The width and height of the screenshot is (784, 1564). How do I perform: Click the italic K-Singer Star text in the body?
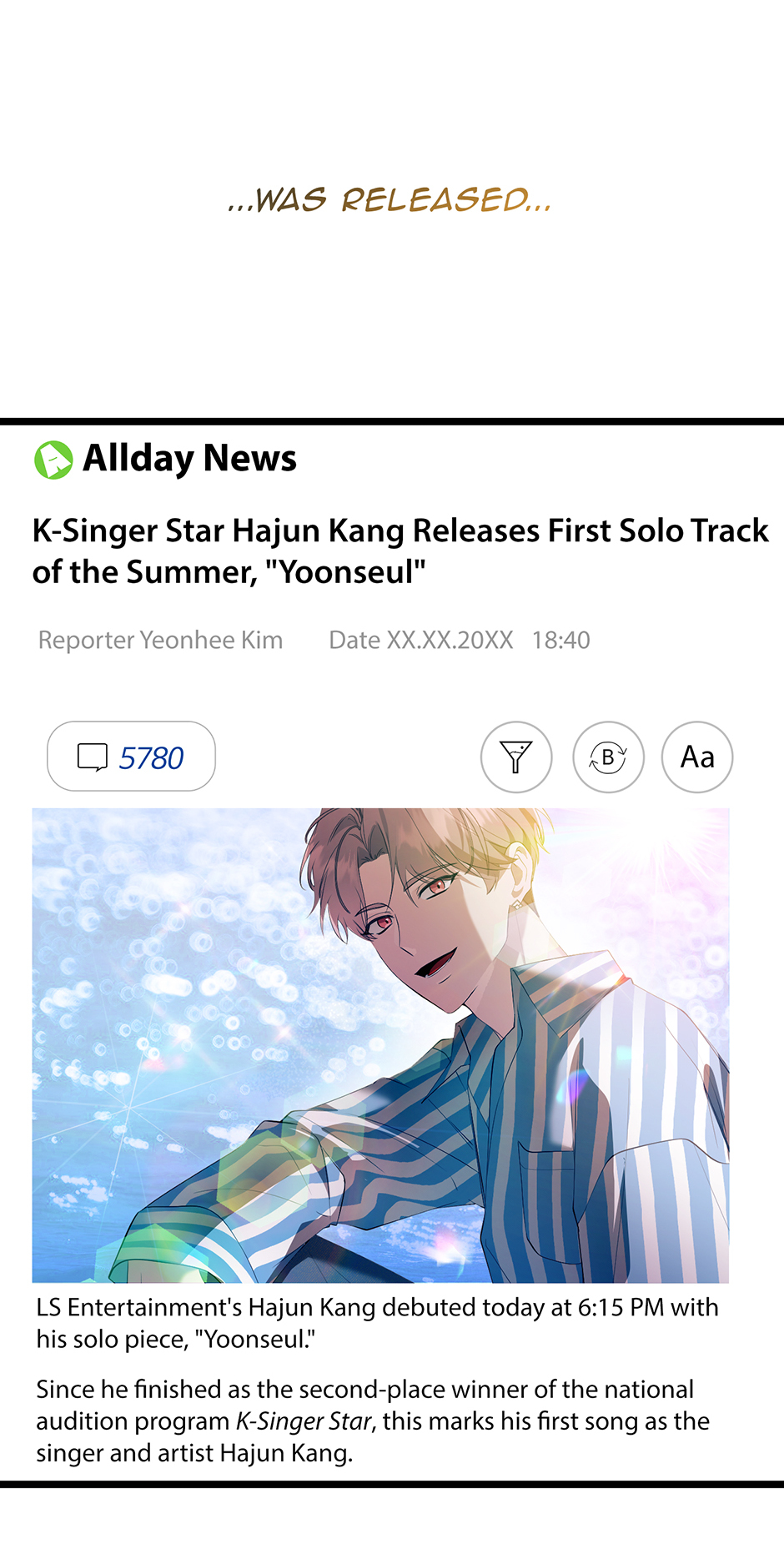point(304,1421)
